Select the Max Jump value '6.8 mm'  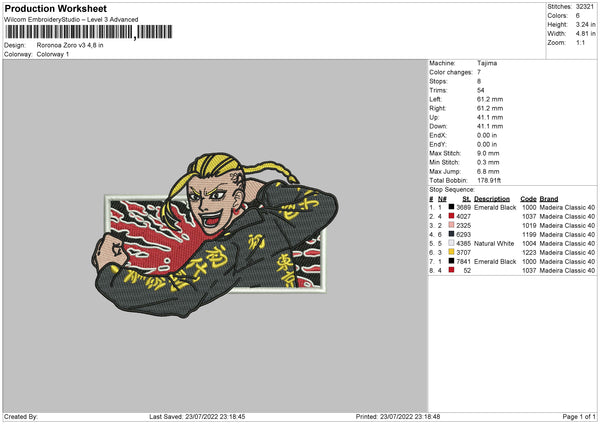[488, 171]
